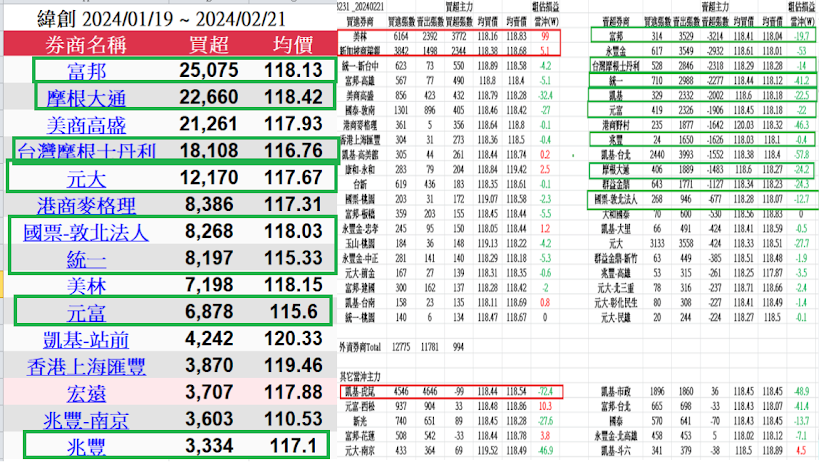
Task: Select the title cell 緯創 2024/01/19 ~ 2024/02/21
Action: [x=161, y=19]
